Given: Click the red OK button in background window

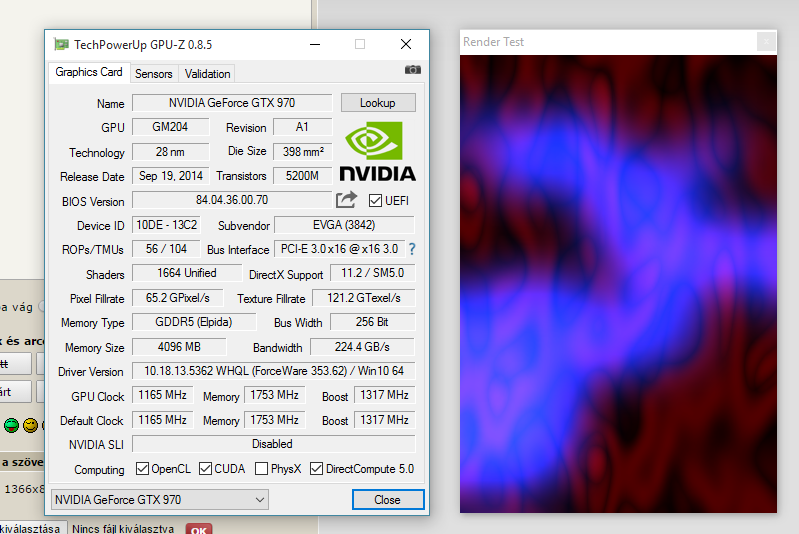Looking at the screenshot, I should 199,529.
